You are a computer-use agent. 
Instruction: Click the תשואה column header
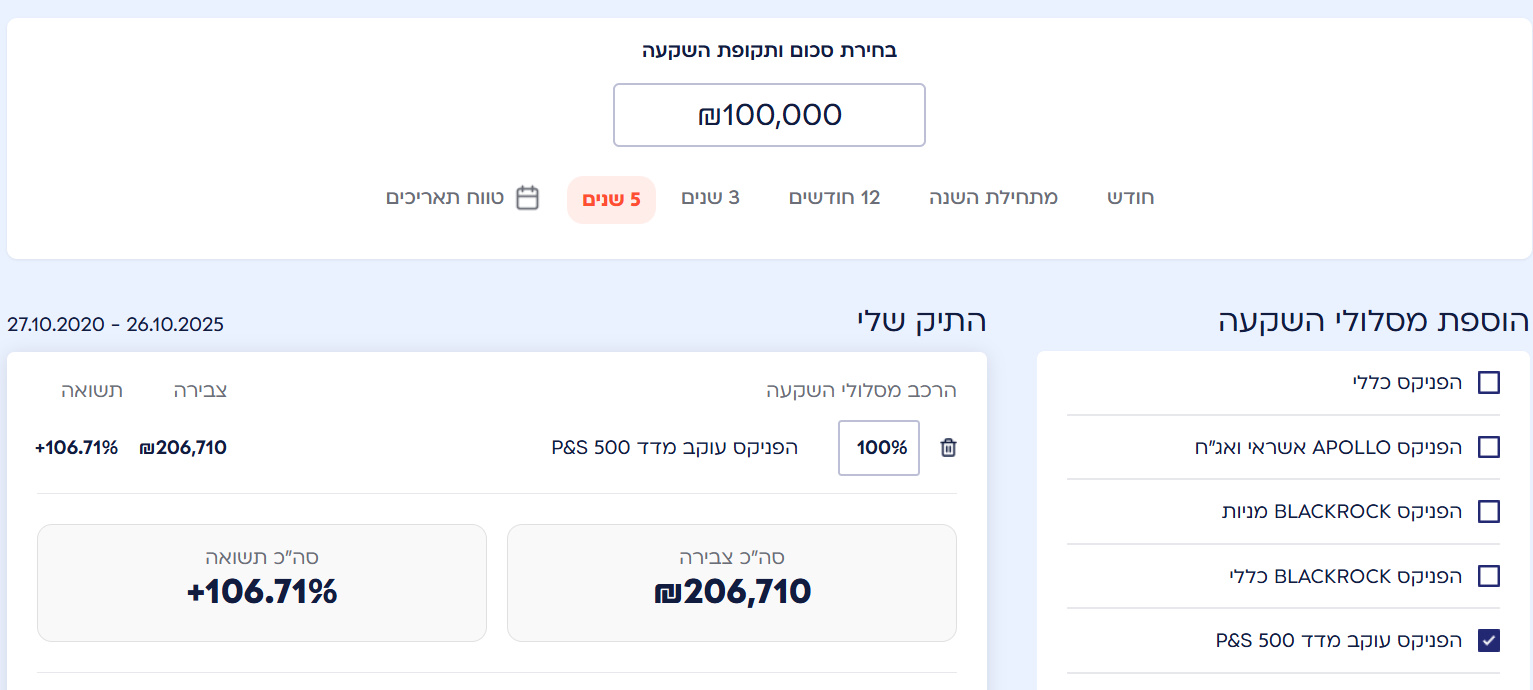[92, 391]
